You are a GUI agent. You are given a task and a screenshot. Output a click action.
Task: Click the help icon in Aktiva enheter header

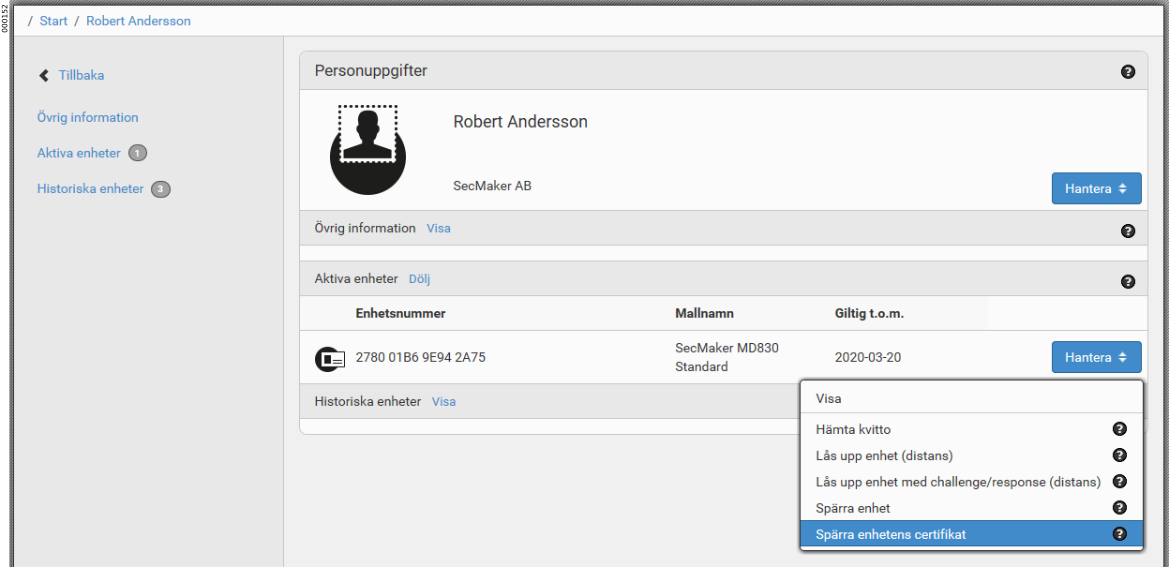(1128, 282)
